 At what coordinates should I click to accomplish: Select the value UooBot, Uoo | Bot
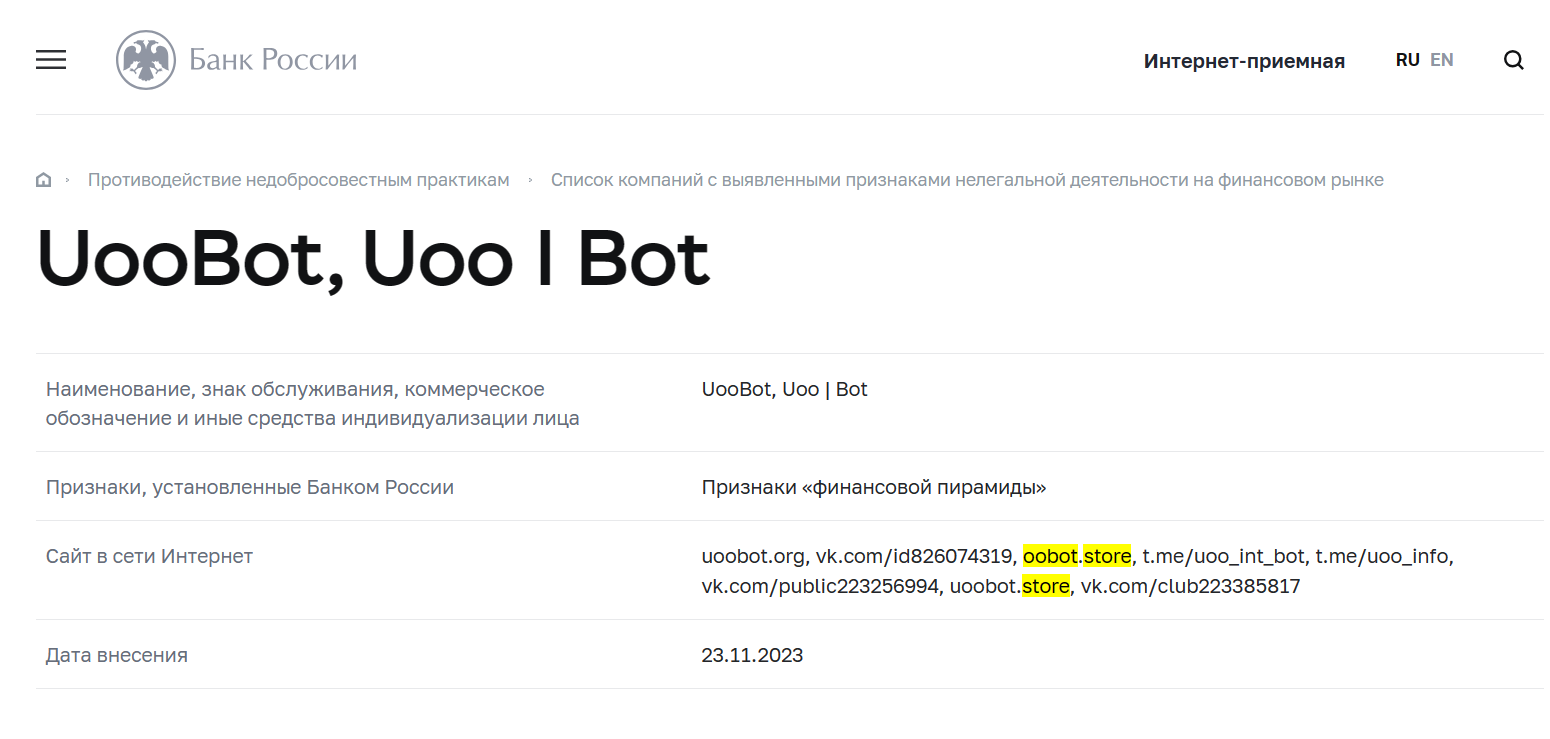(785, 389)
